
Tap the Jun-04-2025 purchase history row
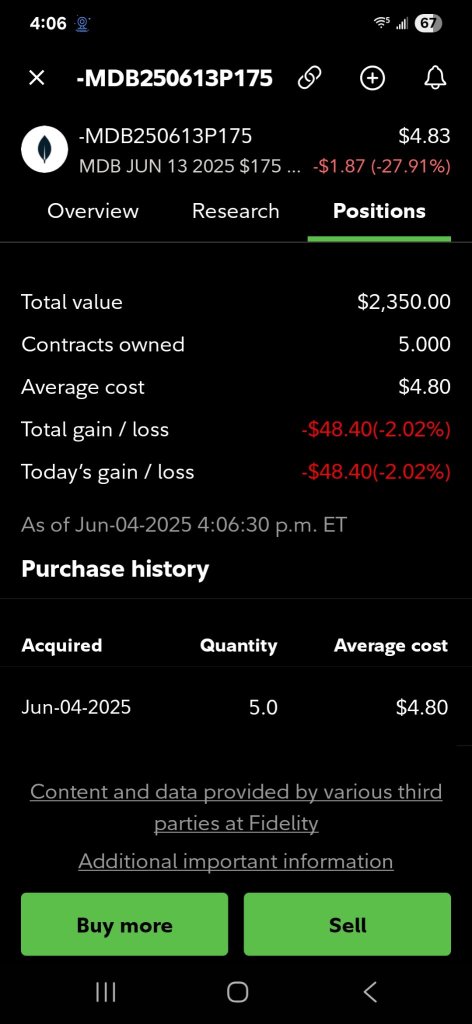click(236, 707)
